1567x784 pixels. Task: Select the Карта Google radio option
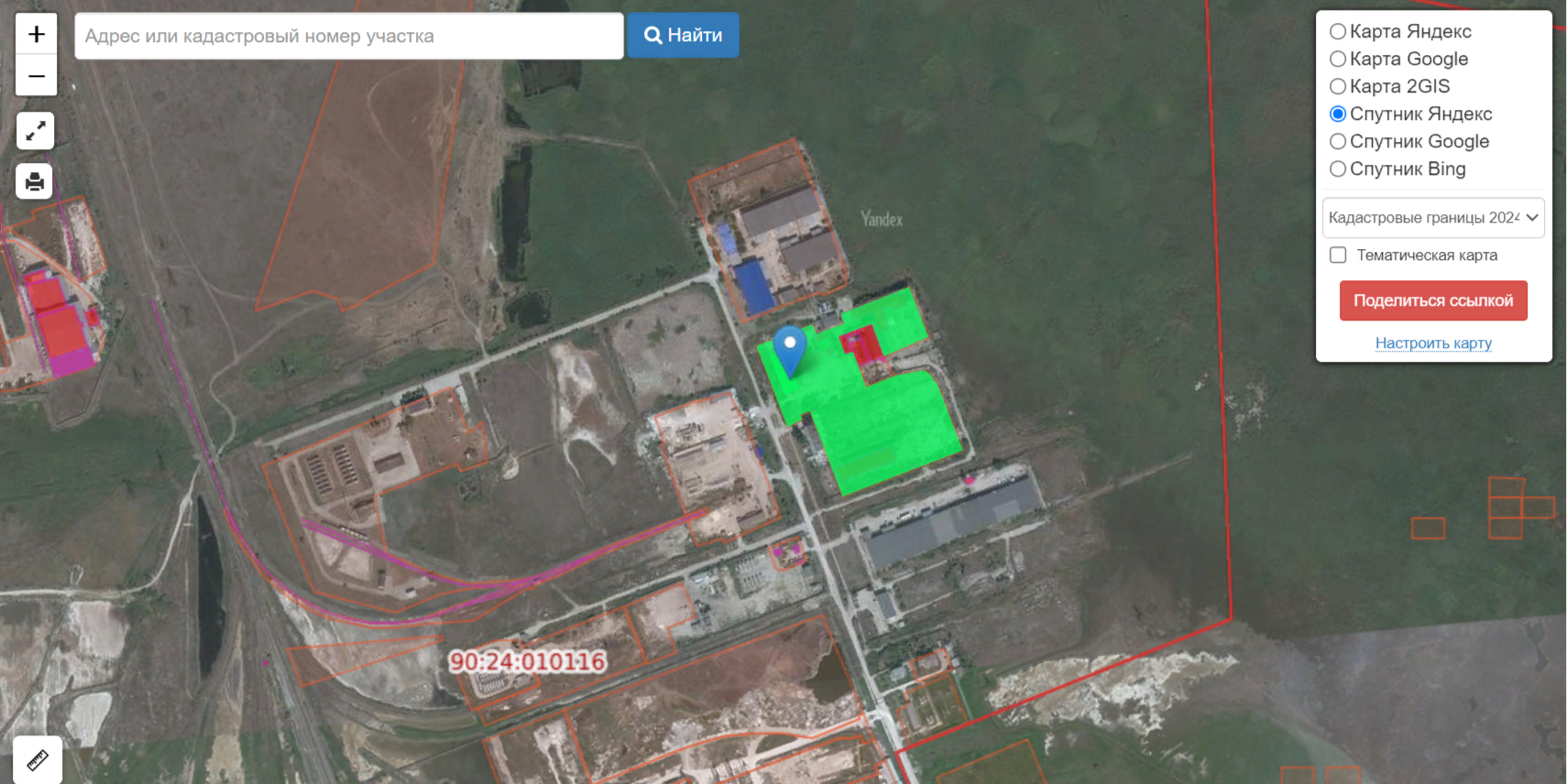[x=1338, y=60]
